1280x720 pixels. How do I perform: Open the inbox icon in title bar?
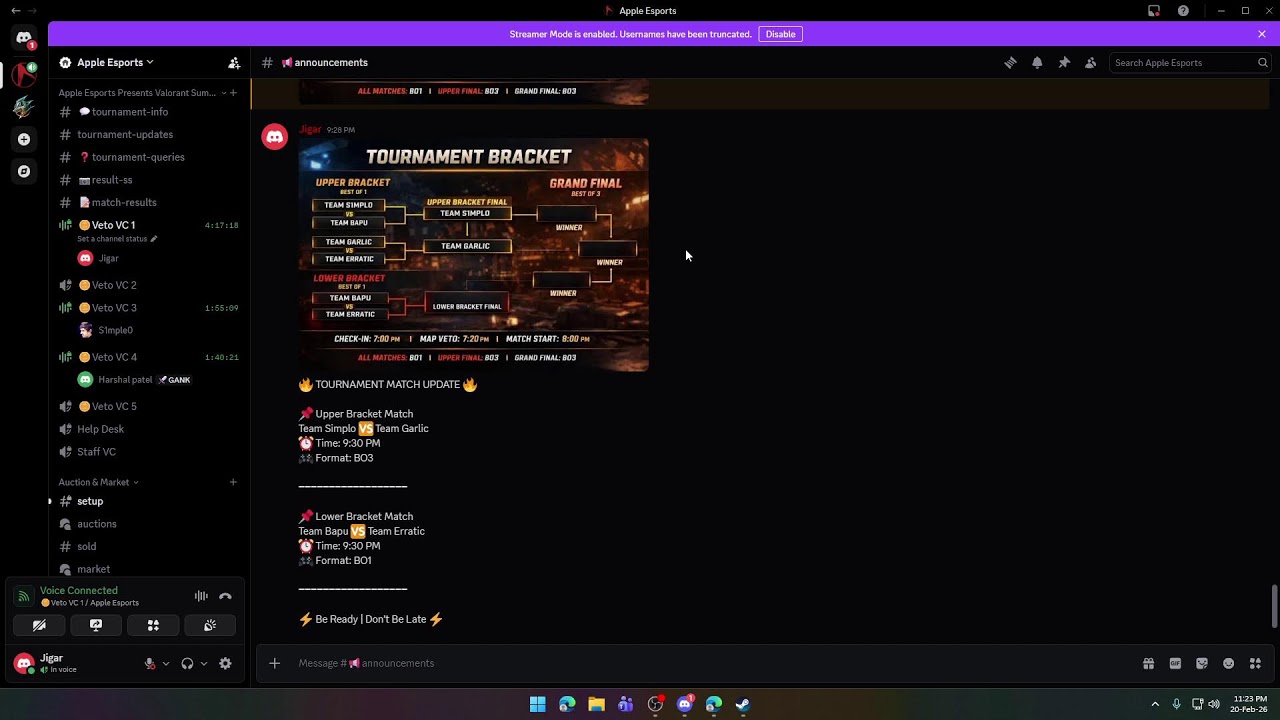[x=1154, y=10]
